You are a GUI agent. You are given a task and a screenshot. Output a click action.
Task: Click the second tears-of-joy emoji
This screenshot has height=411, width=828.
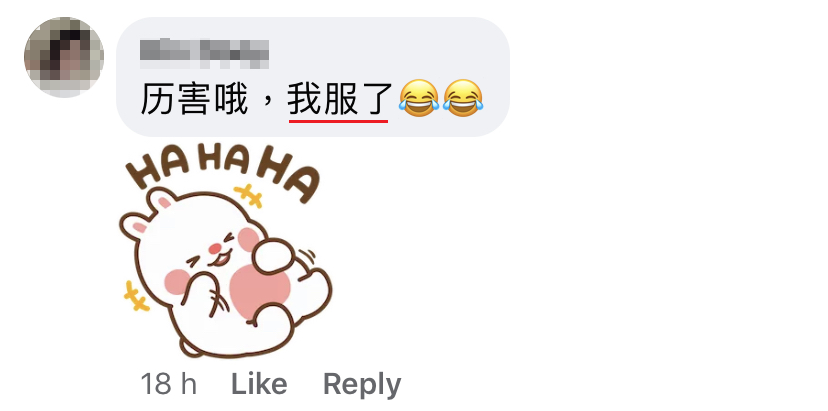(463, 98)
